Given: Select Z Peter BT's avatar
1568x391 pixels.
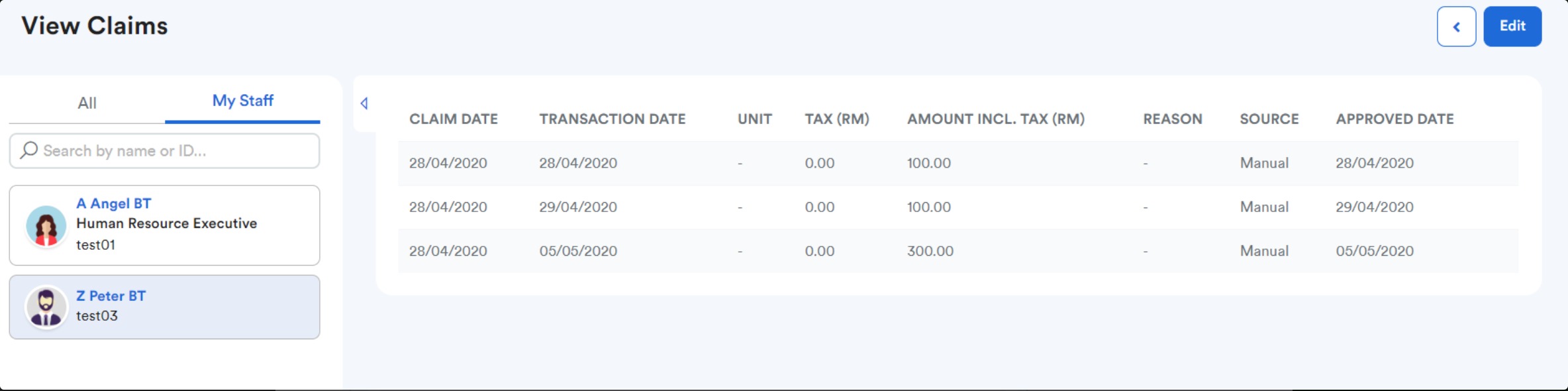Looking at the screenshot, I should (x=46, y=307).
